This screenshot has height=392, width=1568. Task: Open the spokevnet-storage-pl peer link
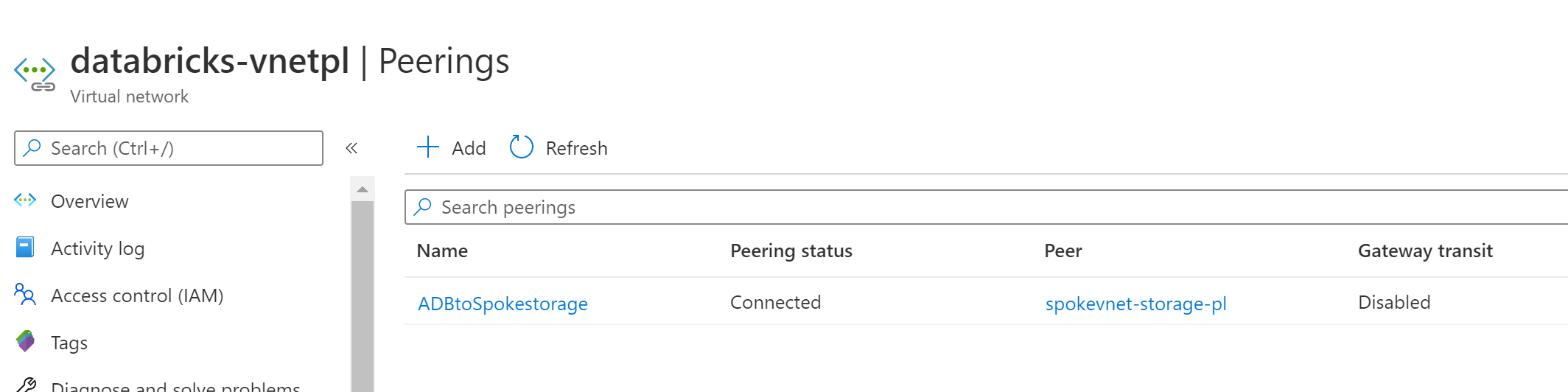point(1135,304)
